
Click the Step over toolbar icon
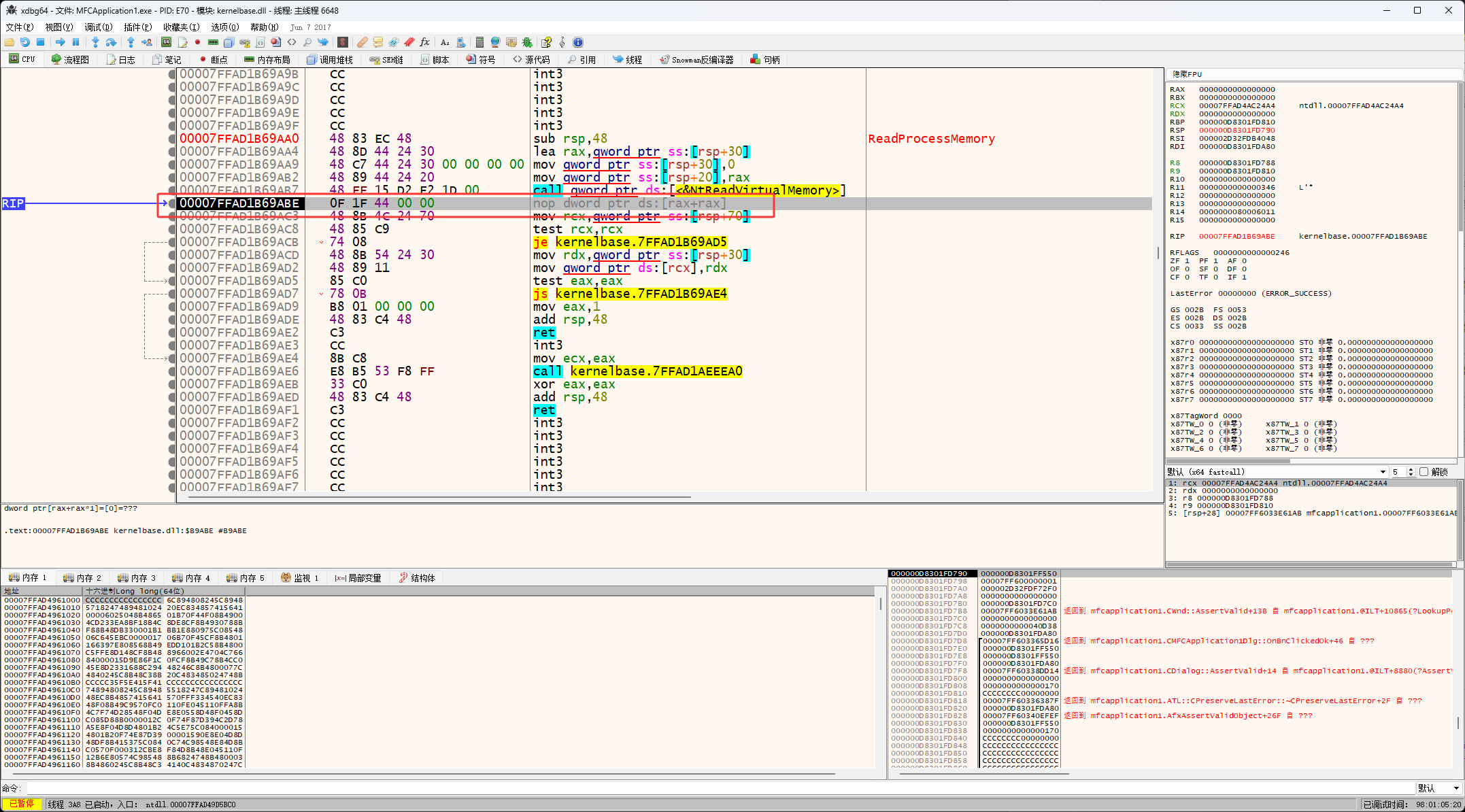point(111,42)
